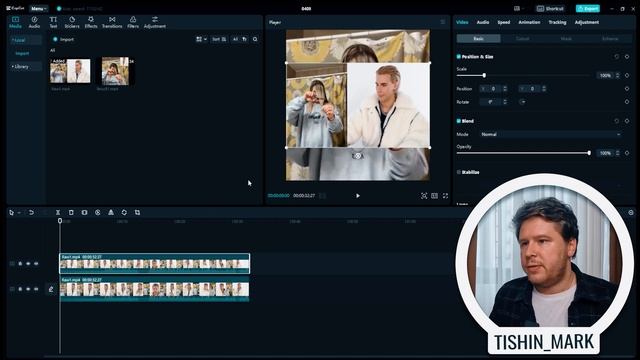Add a keyframe for Opacity
The width and height of the screenshot is (640, 360).
pos(627,153)
